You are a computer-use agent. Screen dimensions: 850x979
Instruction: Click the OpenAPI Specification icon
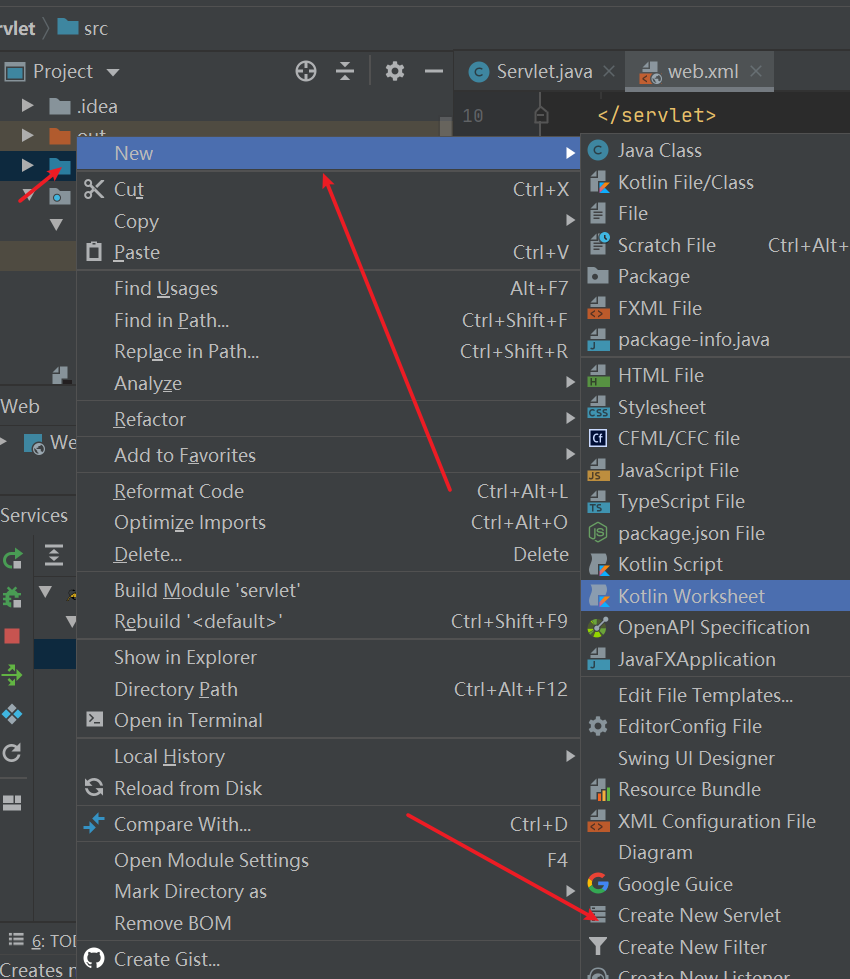(598, 627)
